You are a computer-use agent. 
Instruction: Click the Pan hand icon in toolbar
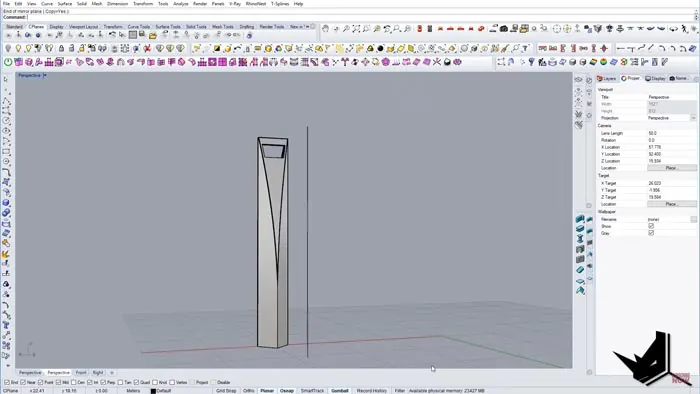pos(325,29)
